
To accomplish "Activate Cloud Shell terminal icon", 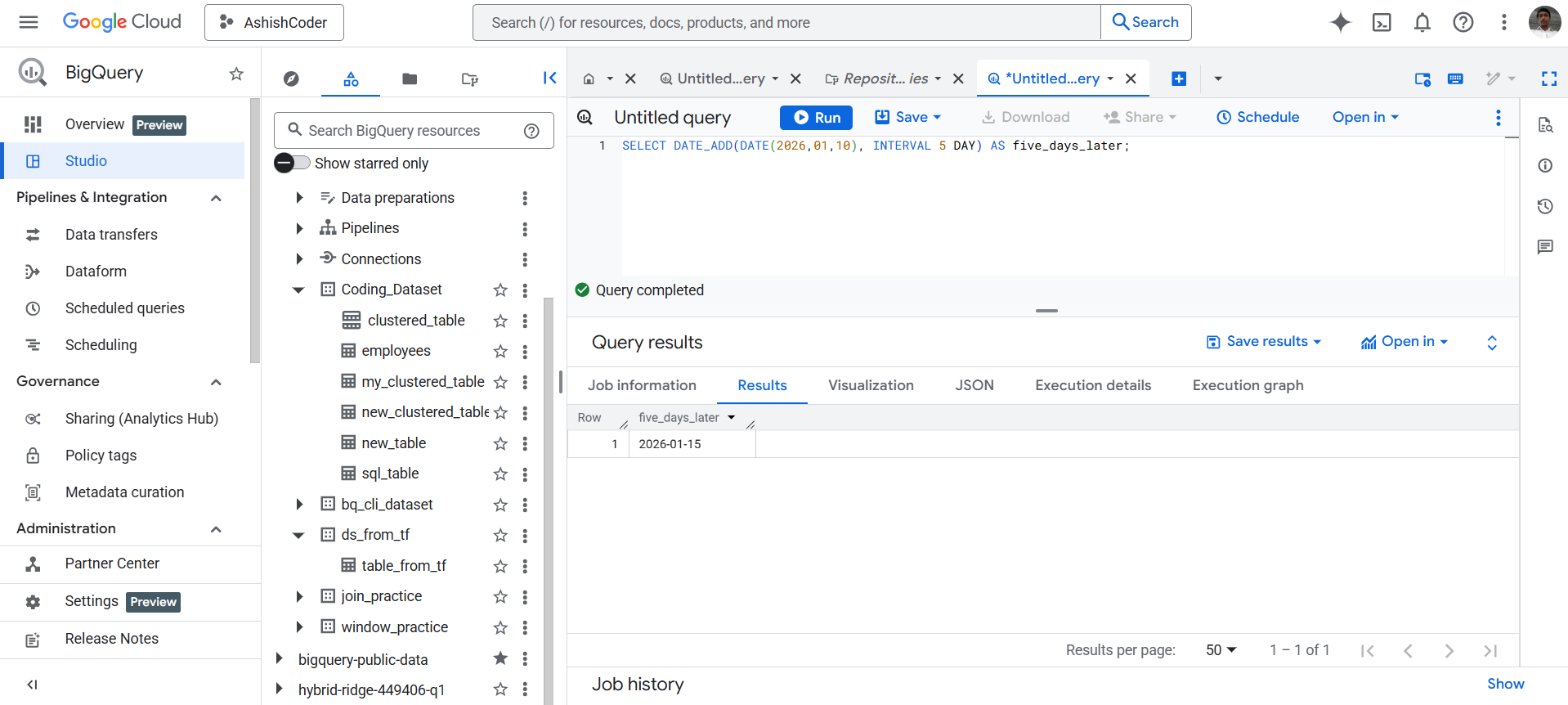I will (x=1382, y=22).
